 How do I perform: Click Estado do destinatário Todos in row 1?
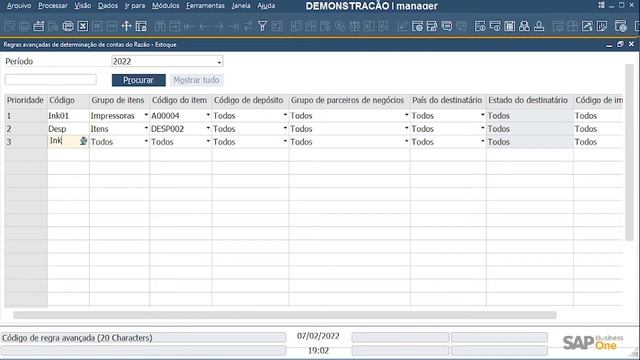529,116
